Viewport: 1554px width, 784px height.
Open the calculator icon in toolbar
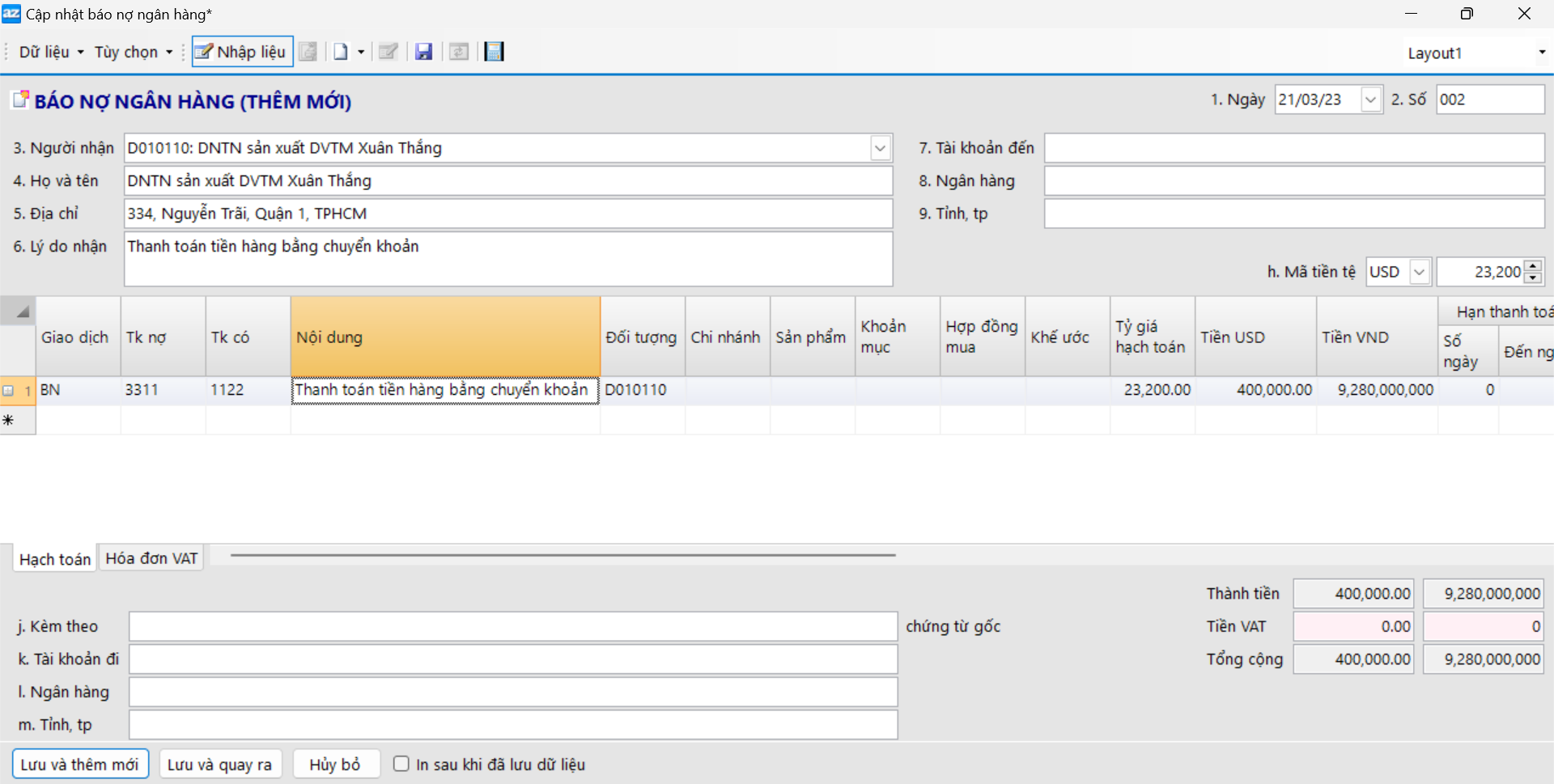494,52
